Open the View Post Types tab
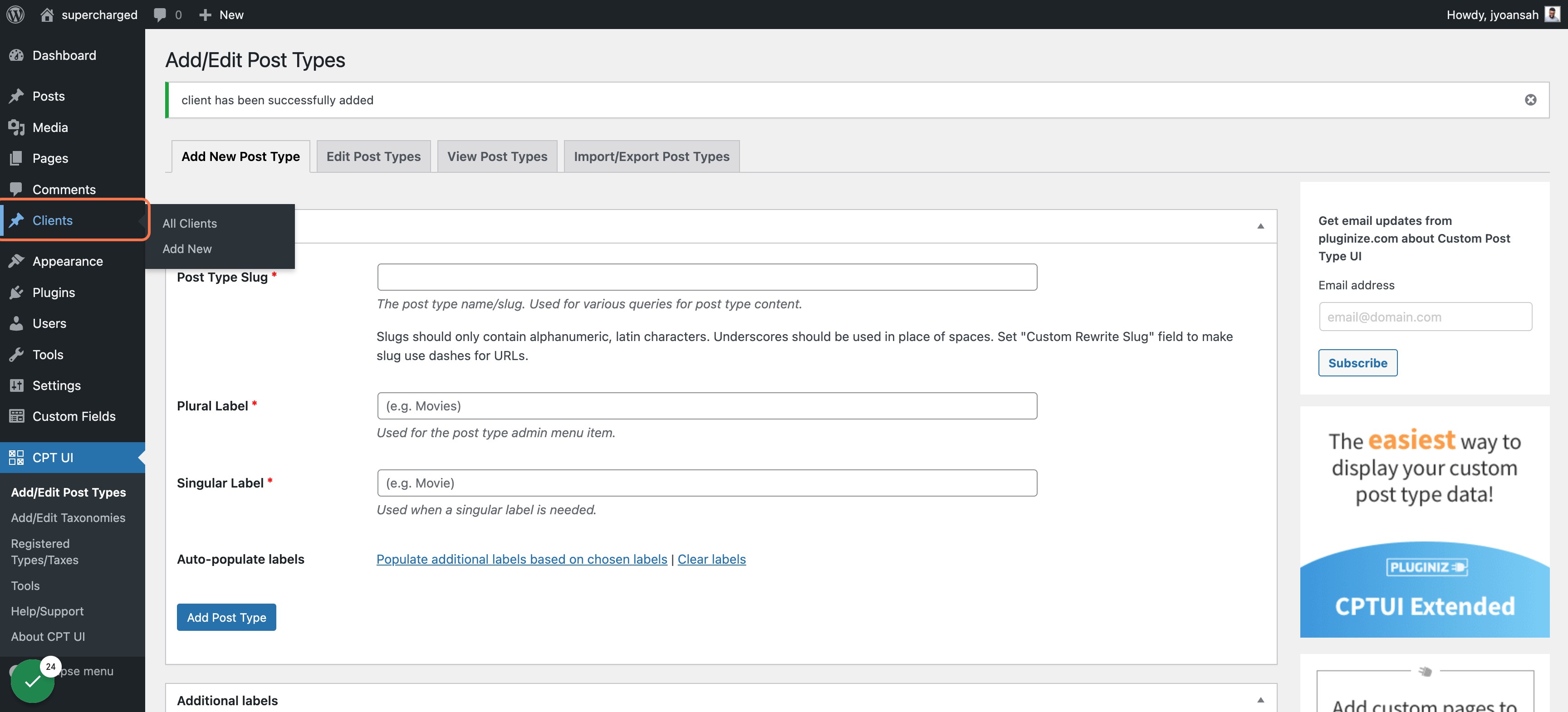 [497, 156]
